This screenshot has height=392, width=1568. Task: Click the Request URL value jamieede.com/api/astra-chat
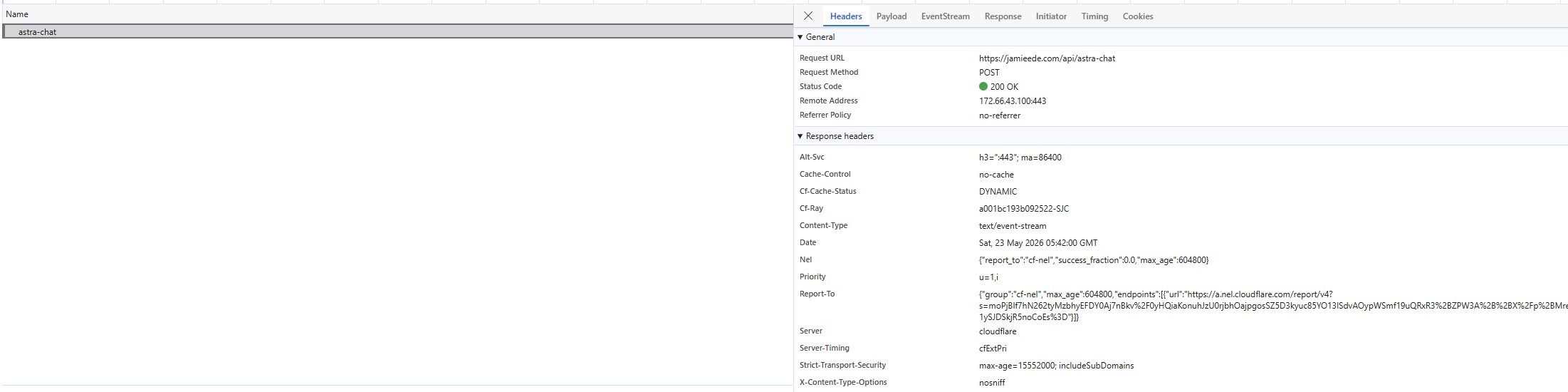(1047, 58)
